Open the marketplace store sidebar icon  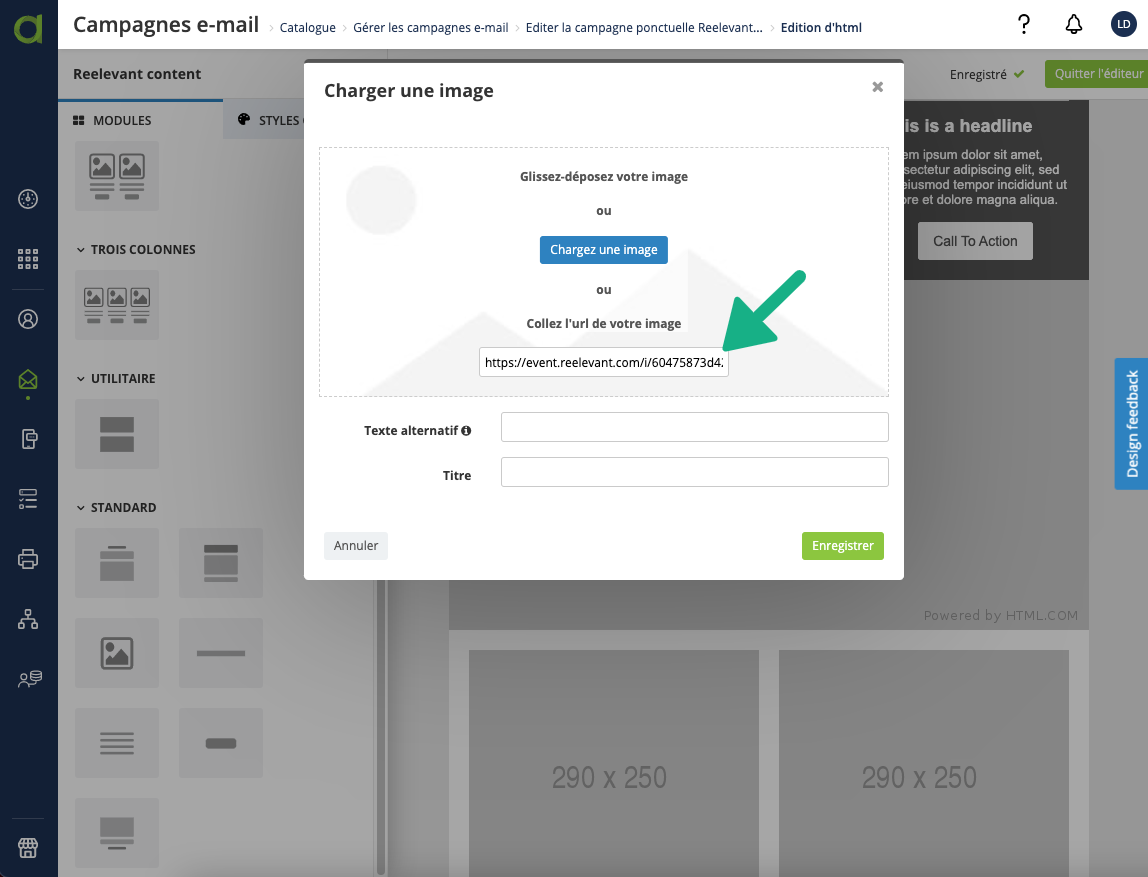pos(28,848)
